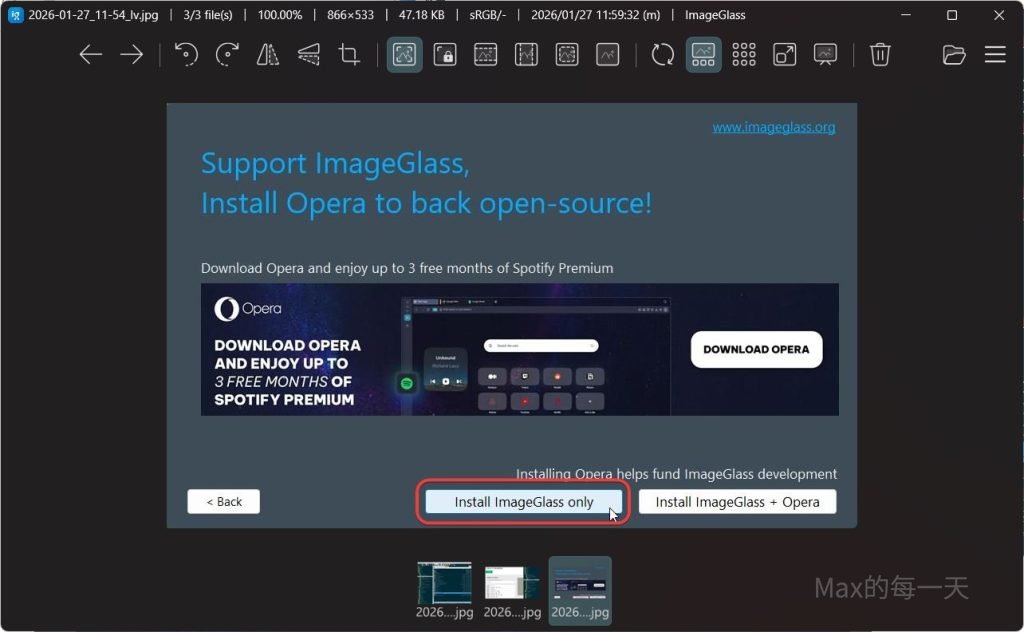Go to the previous image arrow

[x=91, y=55]
